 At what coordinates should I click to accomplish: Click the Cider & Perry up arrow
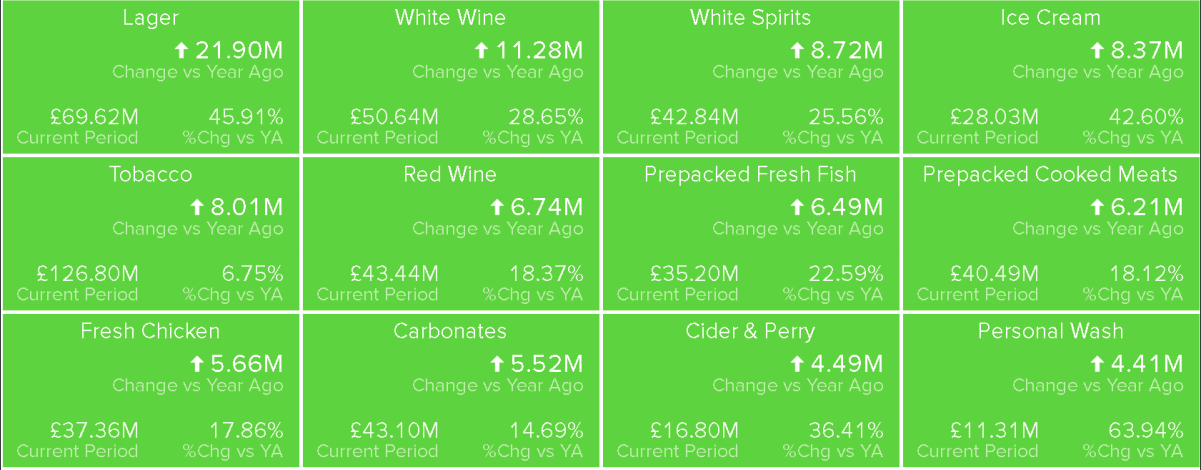click(797, 363)
